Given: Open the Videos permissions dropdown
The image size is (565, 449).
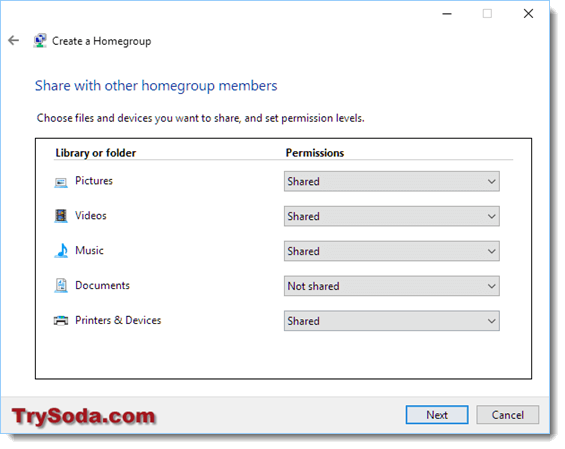Looking at the screenshot, I should [391, 216].
